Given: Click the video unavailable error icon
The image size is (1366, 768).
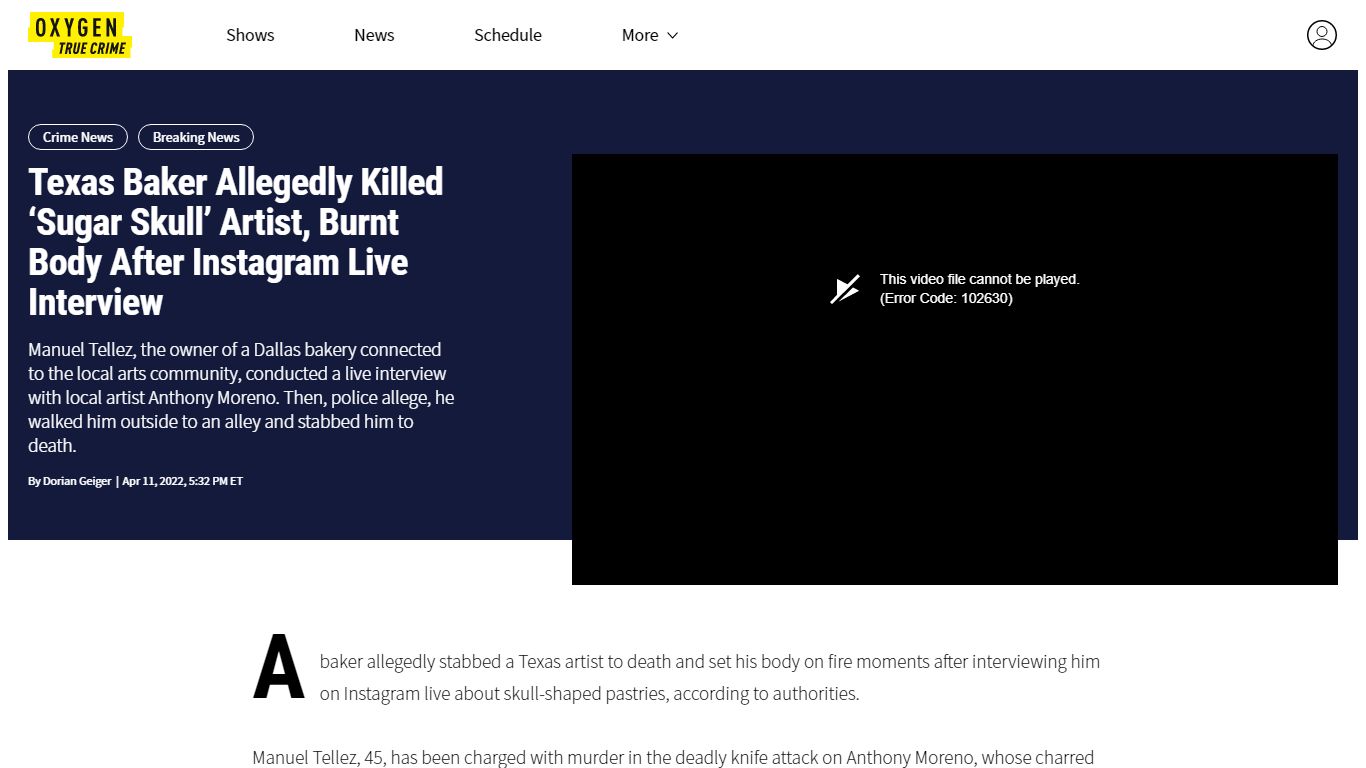Looking at the screenshot, I should pyautogui.click(x=845, y=289).
